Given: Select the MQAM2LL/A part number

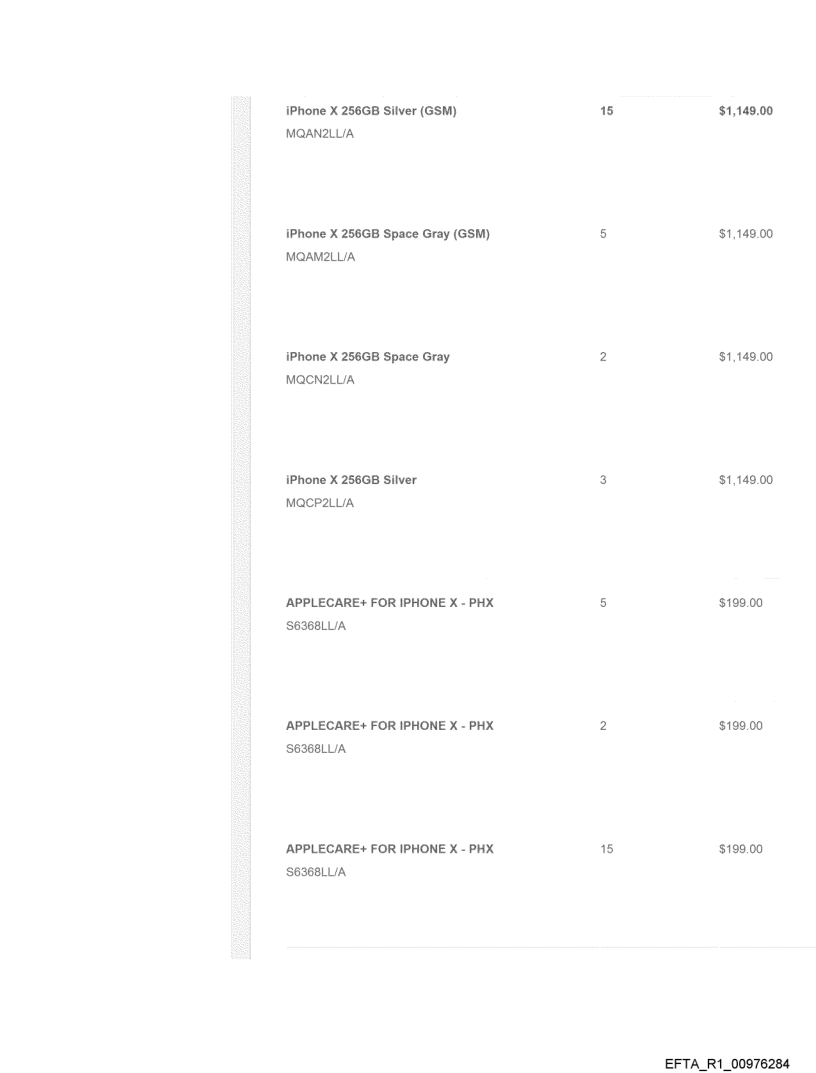Looking at the screenshot, I should point(320,258).
